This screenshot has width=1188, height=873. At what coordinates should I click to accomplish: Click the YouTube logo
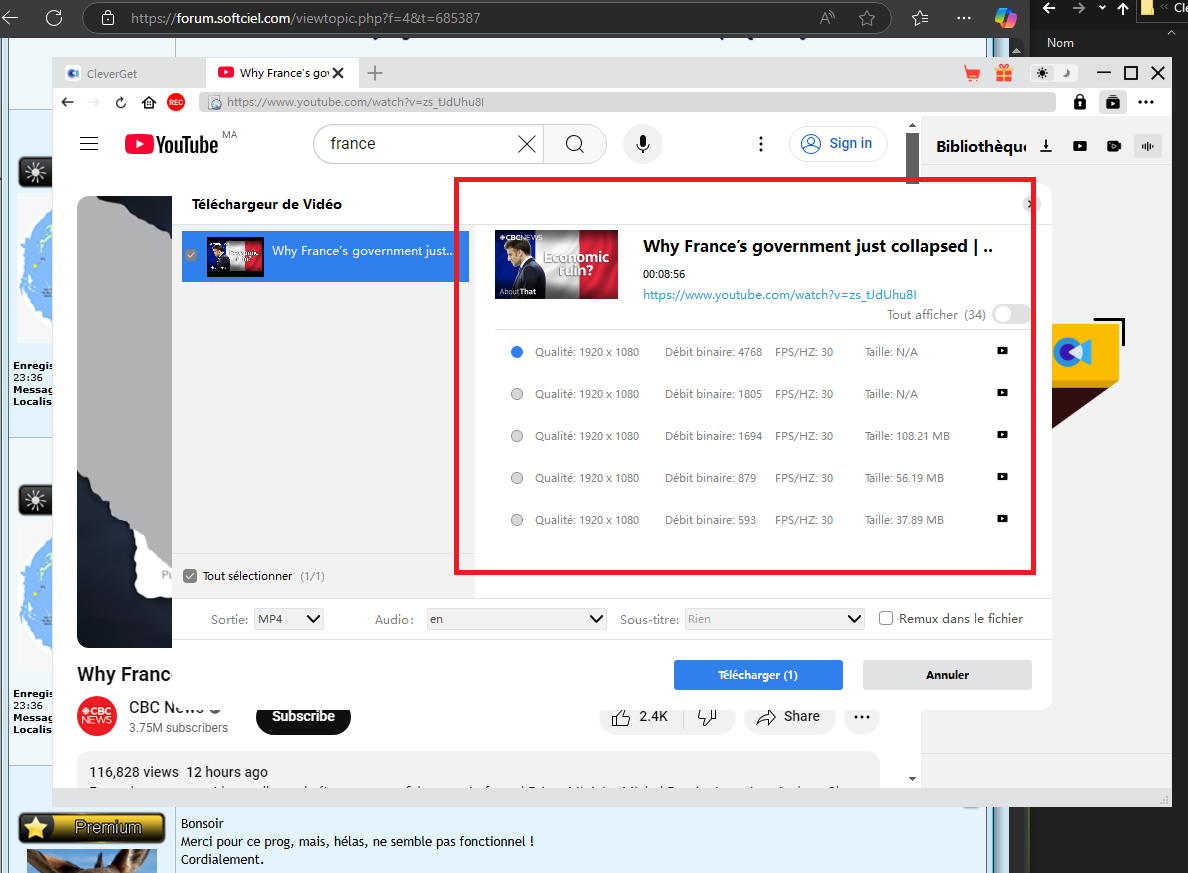(171, 144)
